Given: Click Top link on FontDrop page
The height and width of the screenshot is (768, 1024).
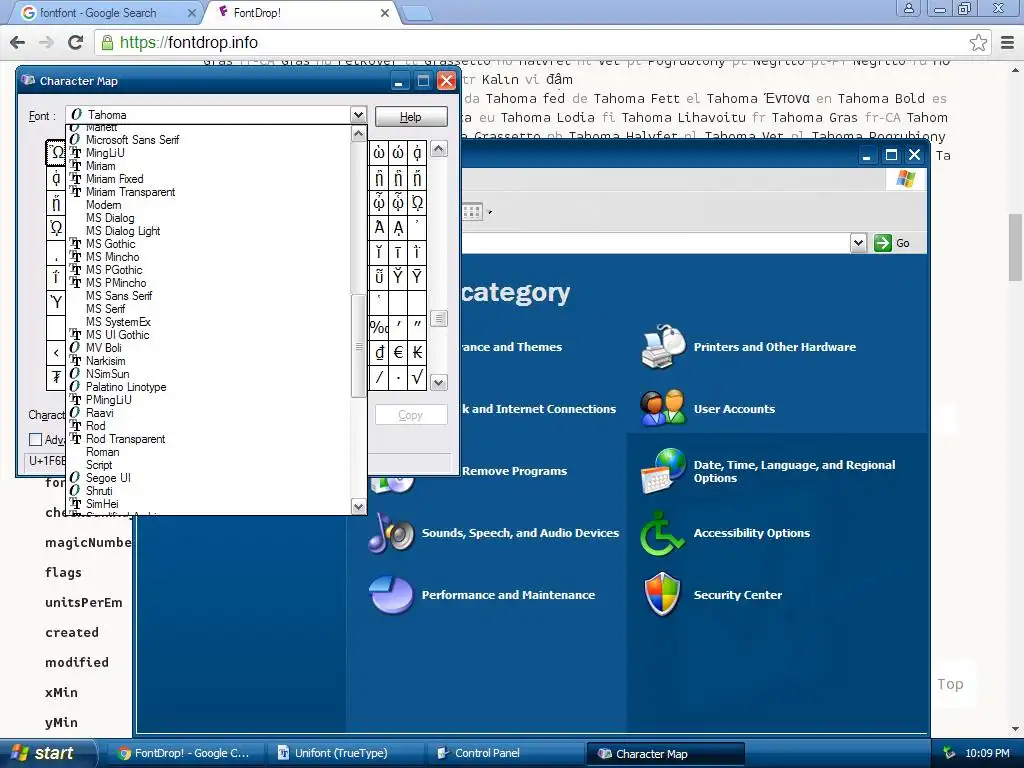Looking at the screenshot, I should point(950,684).
